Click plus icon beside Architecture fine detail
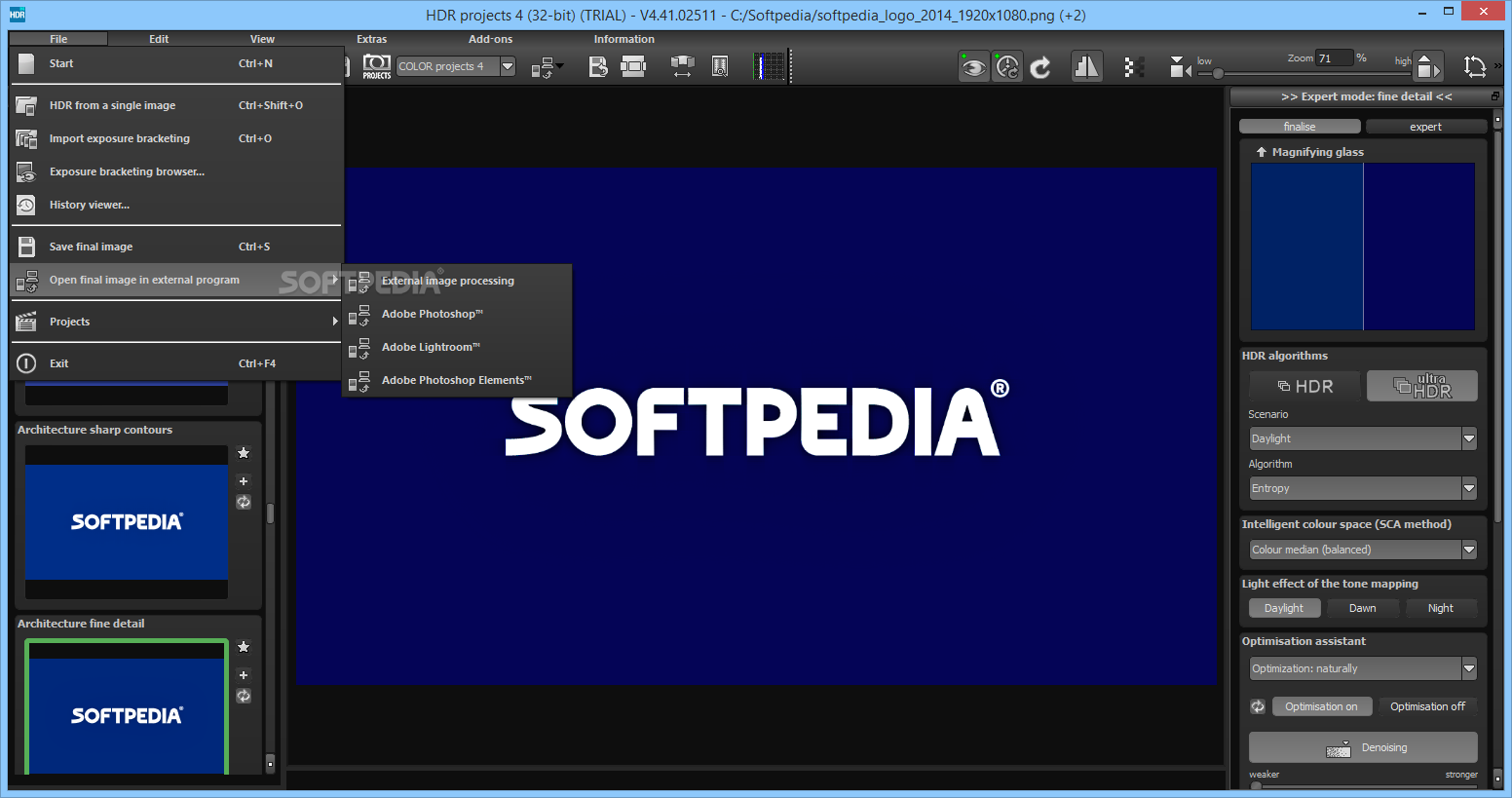 [x=244, y=675]
